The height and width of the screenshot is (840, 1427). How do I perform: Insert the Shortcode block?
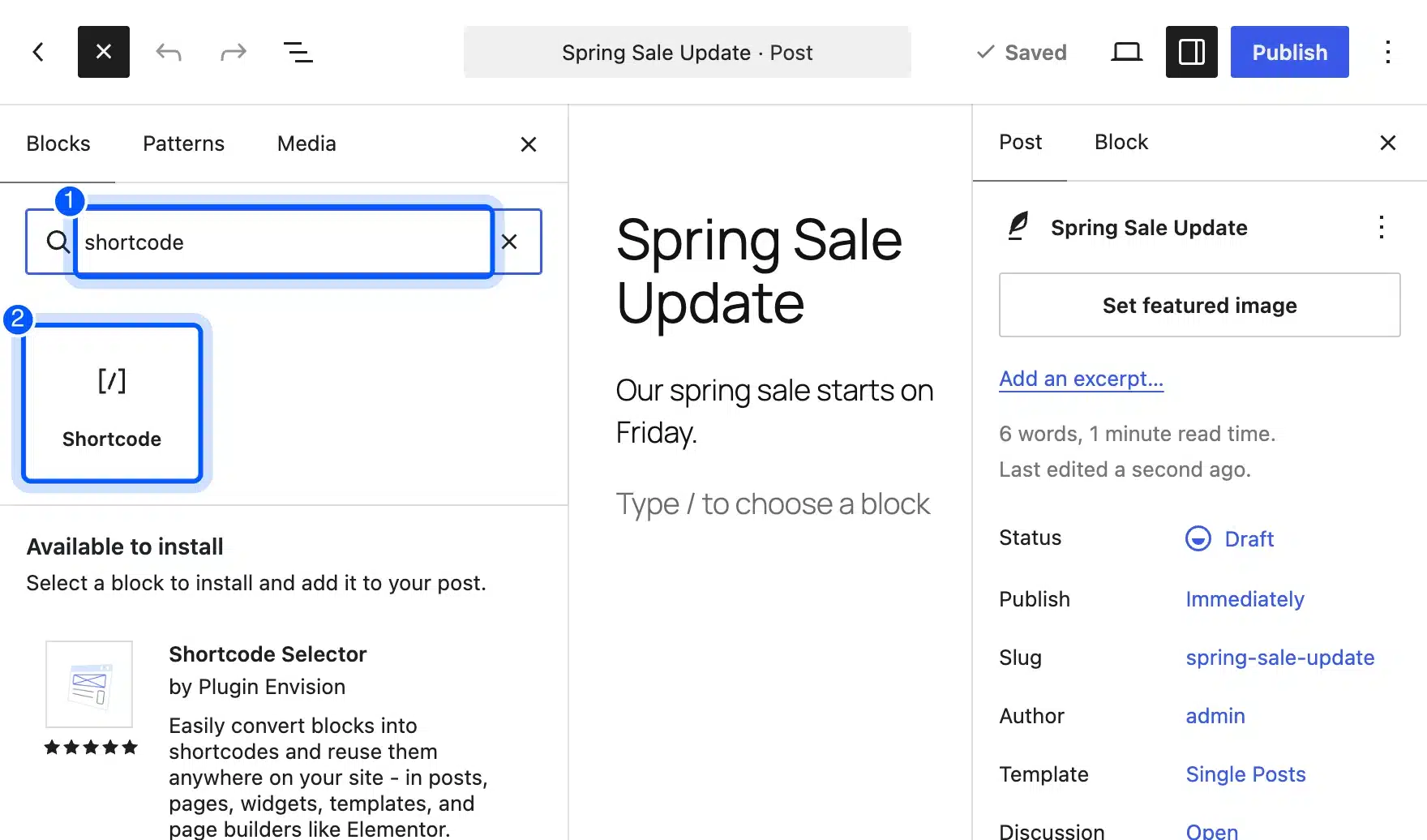[112, 403]
